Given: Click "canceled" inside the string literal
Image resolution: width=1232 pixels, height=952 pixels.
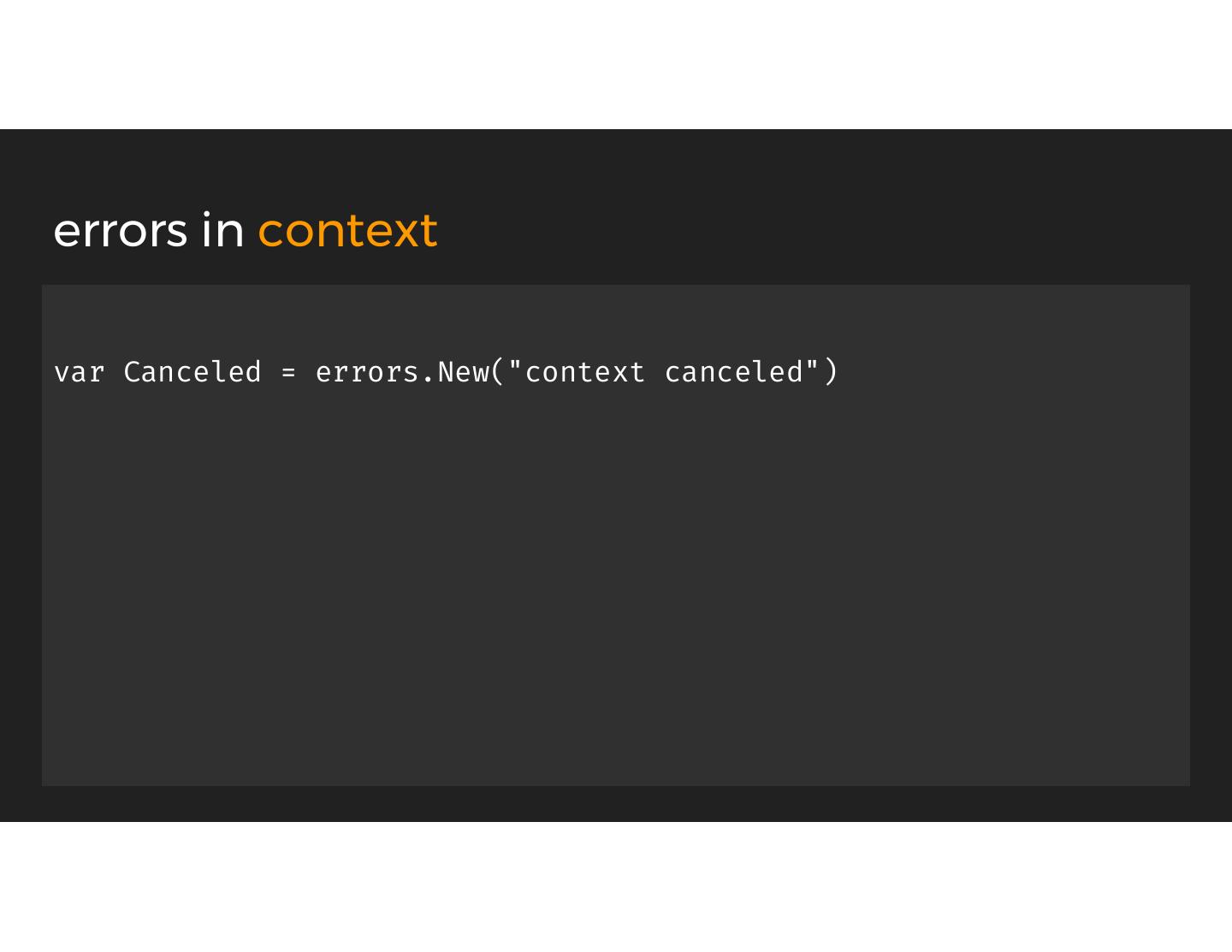Looking at the screenshot, I should pyautogui.click(x=734, y=373).
